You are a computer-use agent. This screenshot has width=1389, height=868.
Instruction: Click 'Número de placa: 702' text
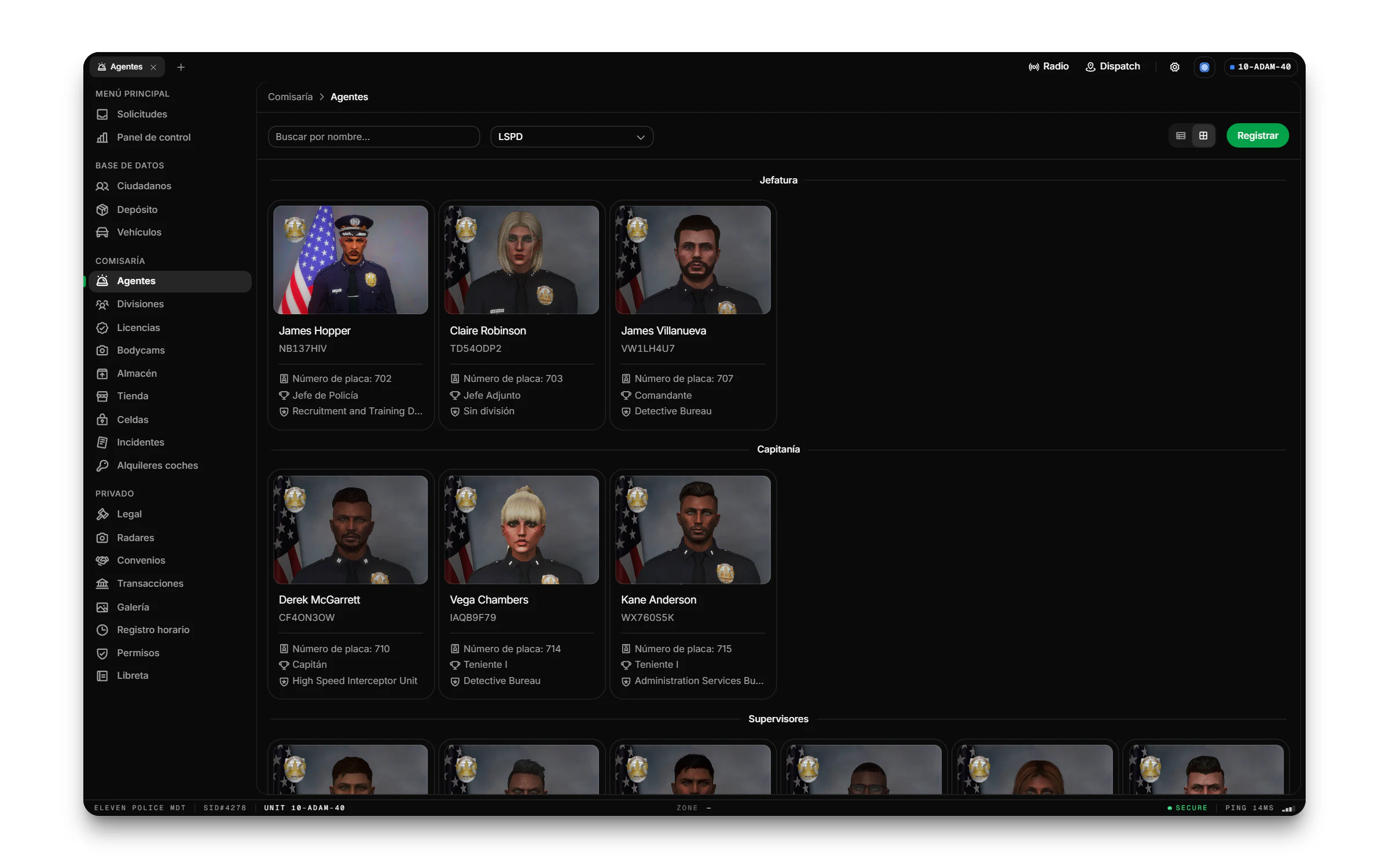[342, 378]
